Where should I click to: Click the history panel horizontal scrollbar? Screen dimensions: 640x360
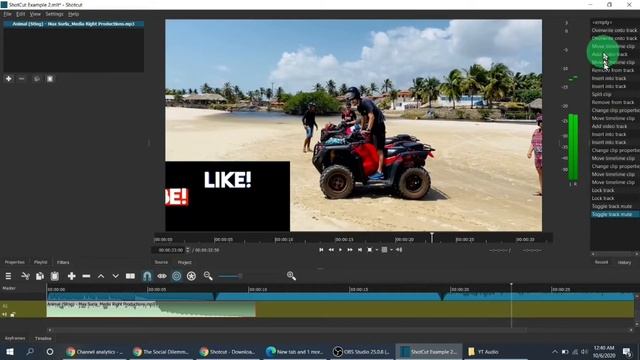point(615,253)
